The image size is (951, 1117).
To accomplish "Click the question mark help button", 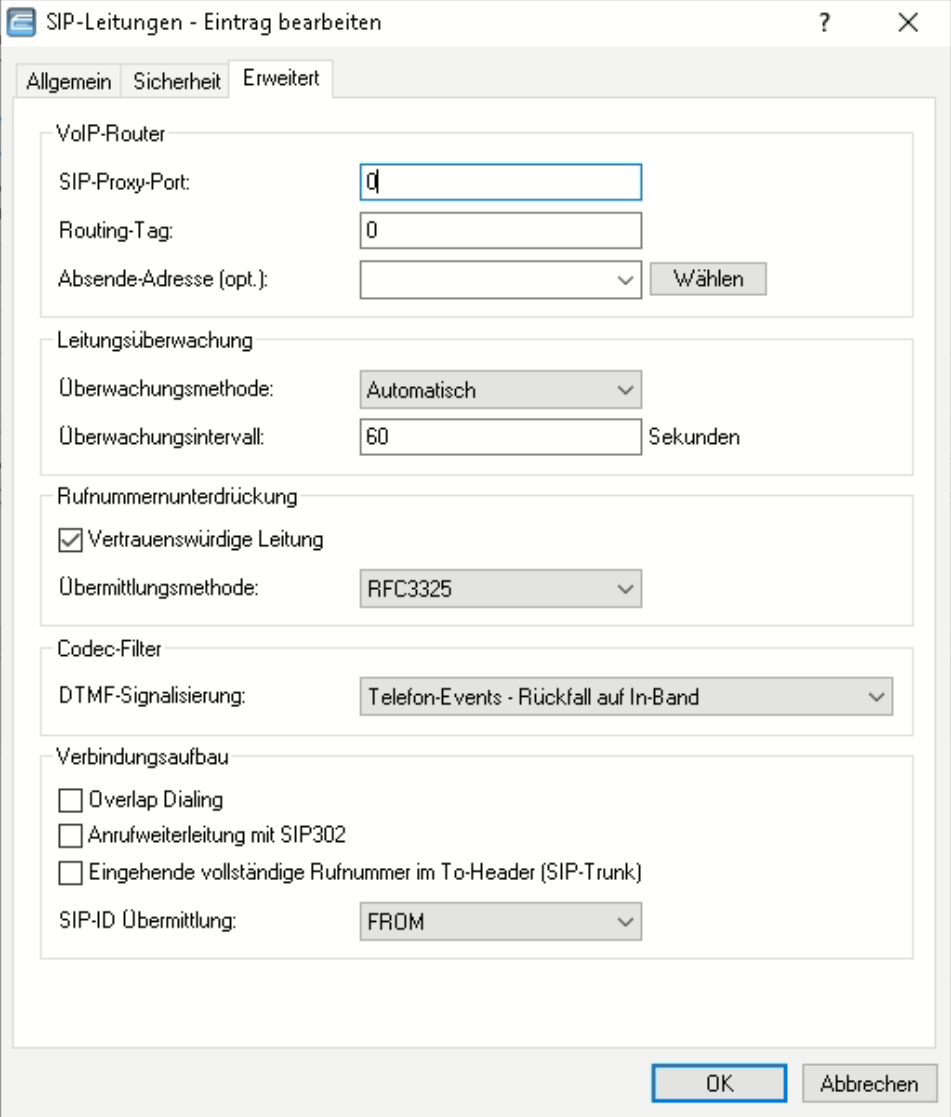I will pos(826,23).
